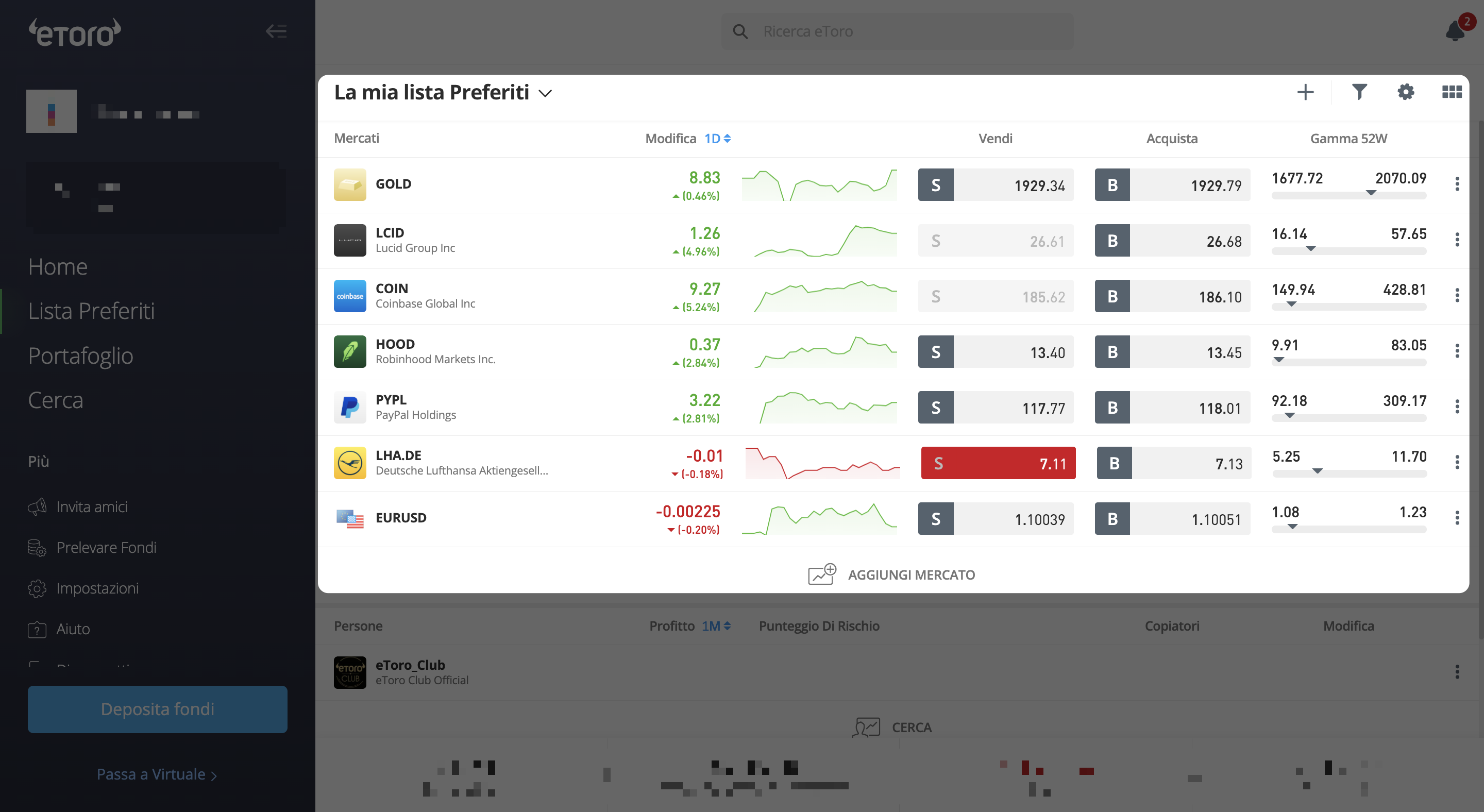Open Portafoglio in the sidebar
This screenshot has width=1484, height=812.
point(81,356)
